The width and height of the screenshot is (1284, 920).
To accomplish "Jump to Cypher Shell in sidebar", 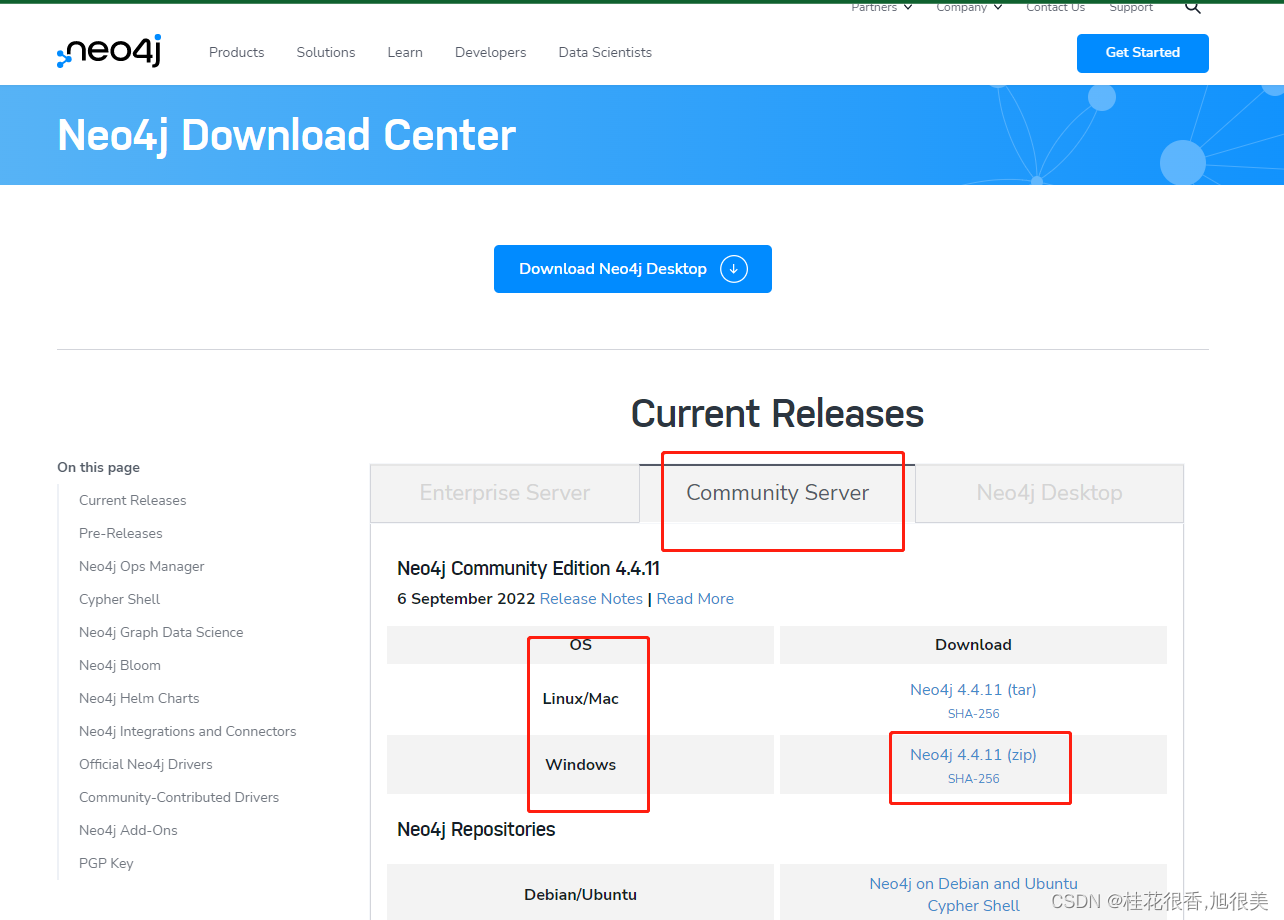I will click(x=120, y=599).
